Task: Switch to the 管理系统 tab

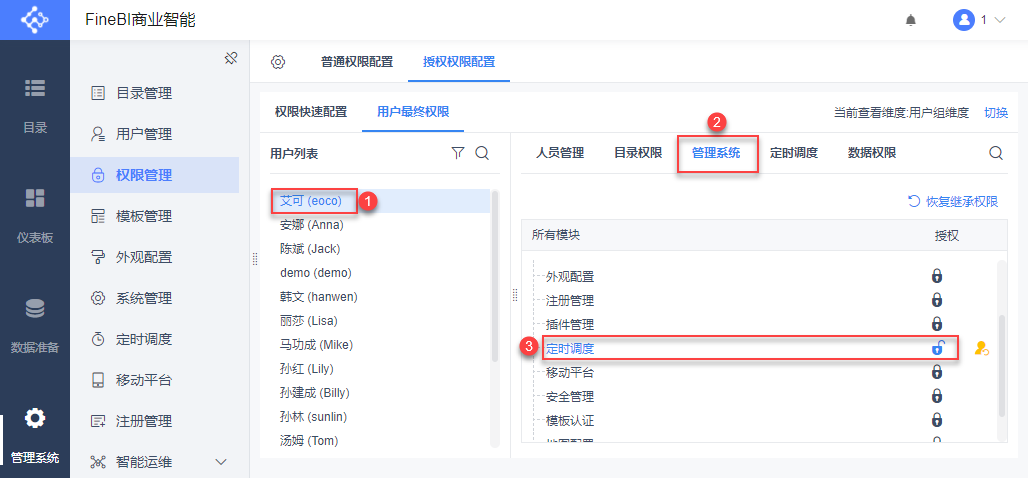Action: point(716,153)
